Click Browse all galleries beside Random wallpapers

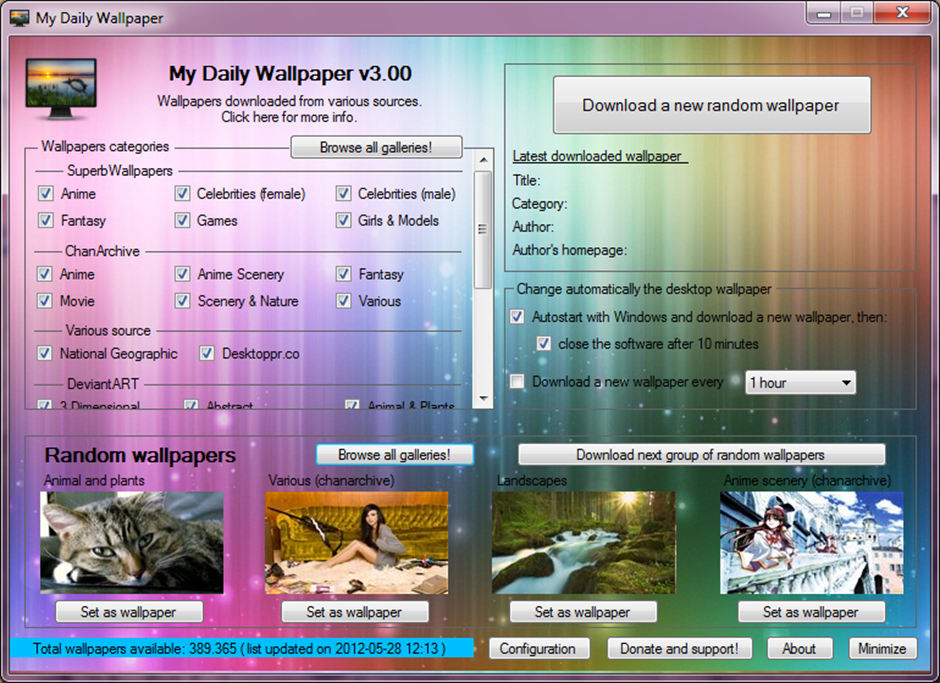click(394, 455)
